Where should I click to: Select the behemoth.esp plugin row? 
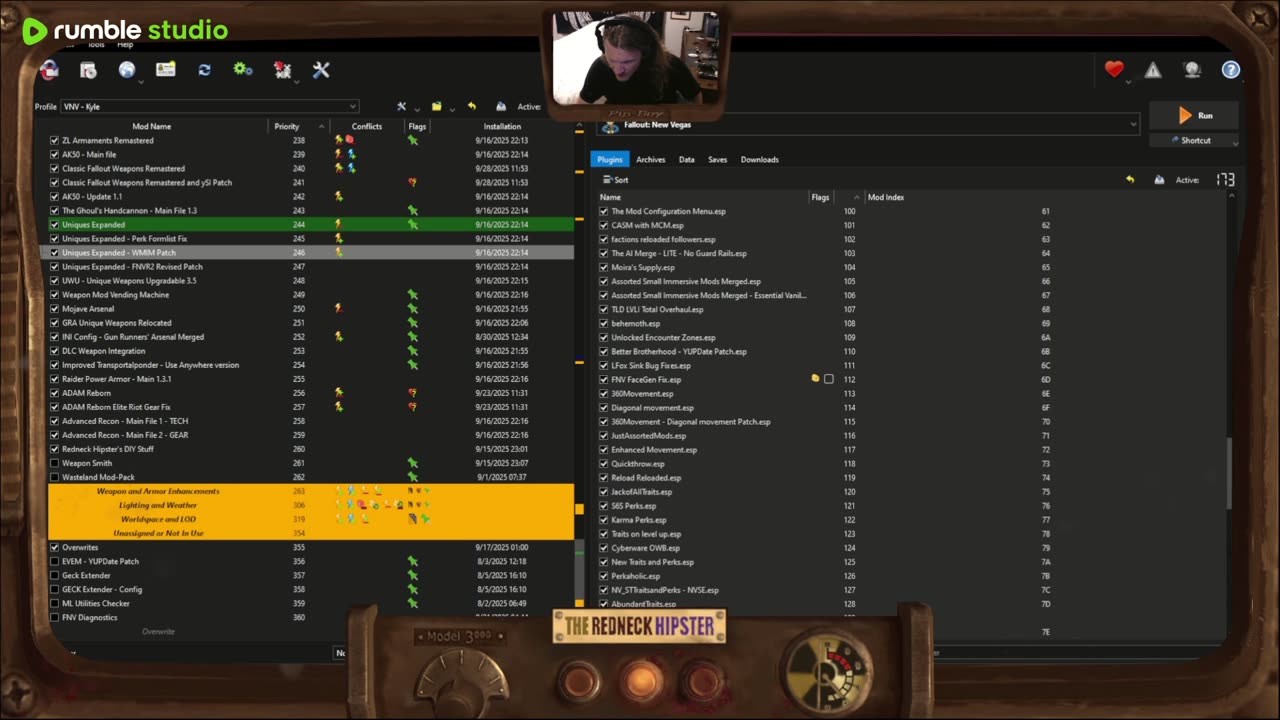(x=910, y=323)
